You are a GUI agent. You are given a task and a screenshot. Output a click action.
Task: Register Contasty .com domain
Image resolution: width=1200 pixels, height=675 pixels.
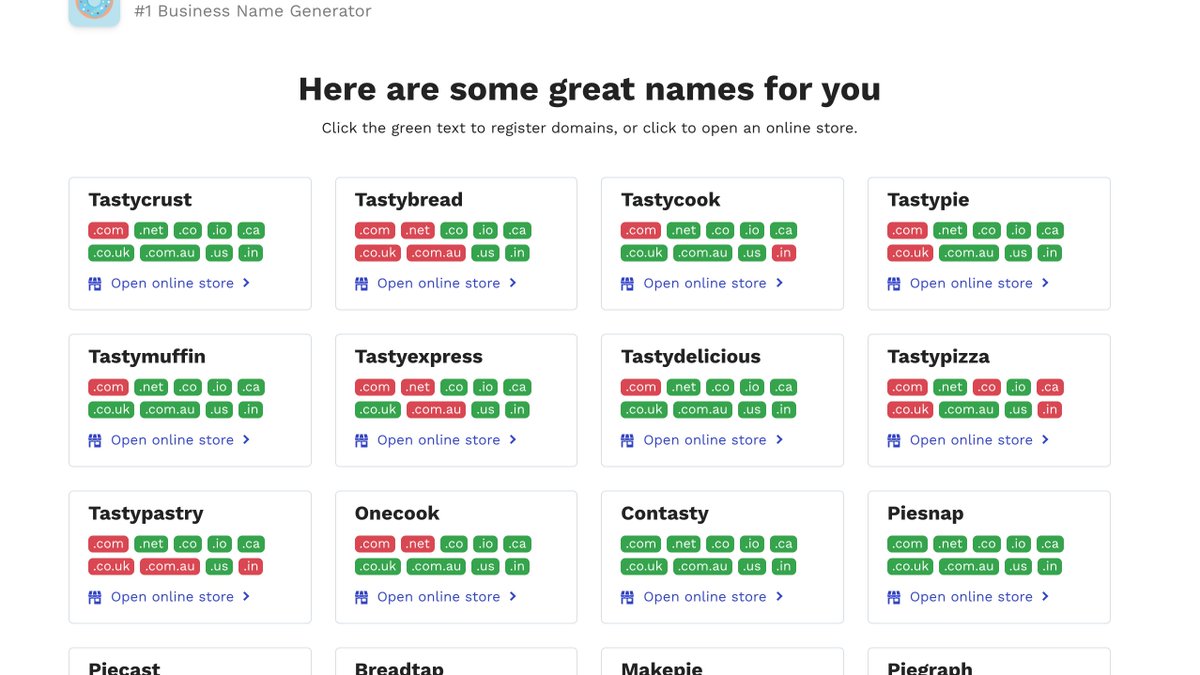click(641, 544)
